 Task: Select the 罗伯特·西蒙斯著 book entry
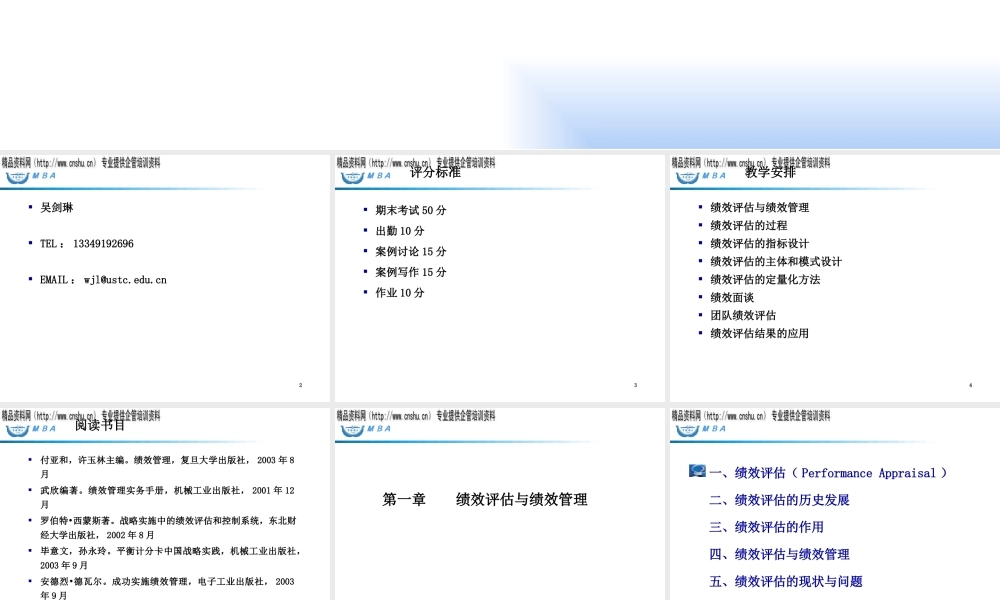tap(168, 527)
